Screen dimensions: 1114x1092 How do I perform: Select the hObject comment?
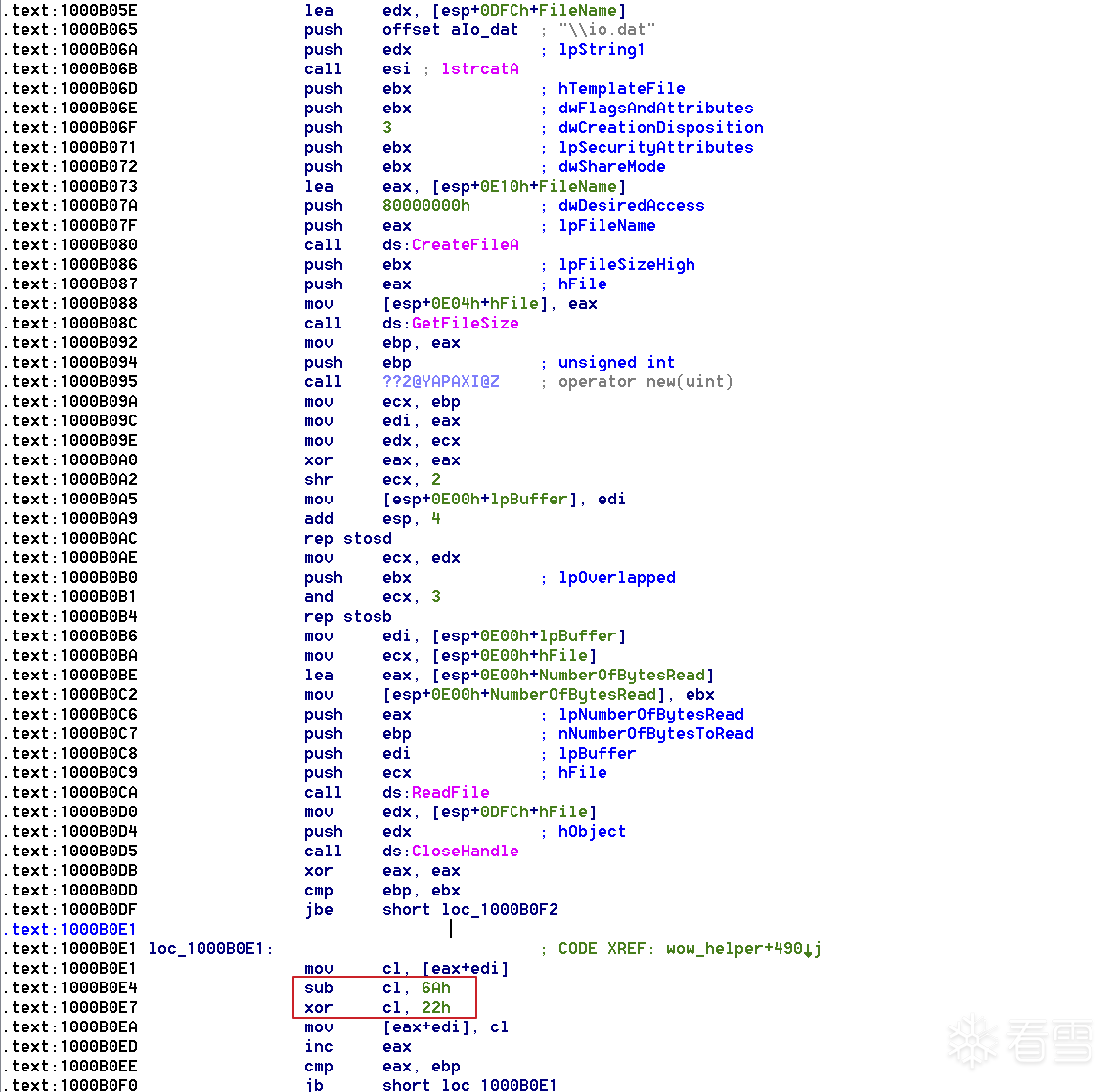592,831
